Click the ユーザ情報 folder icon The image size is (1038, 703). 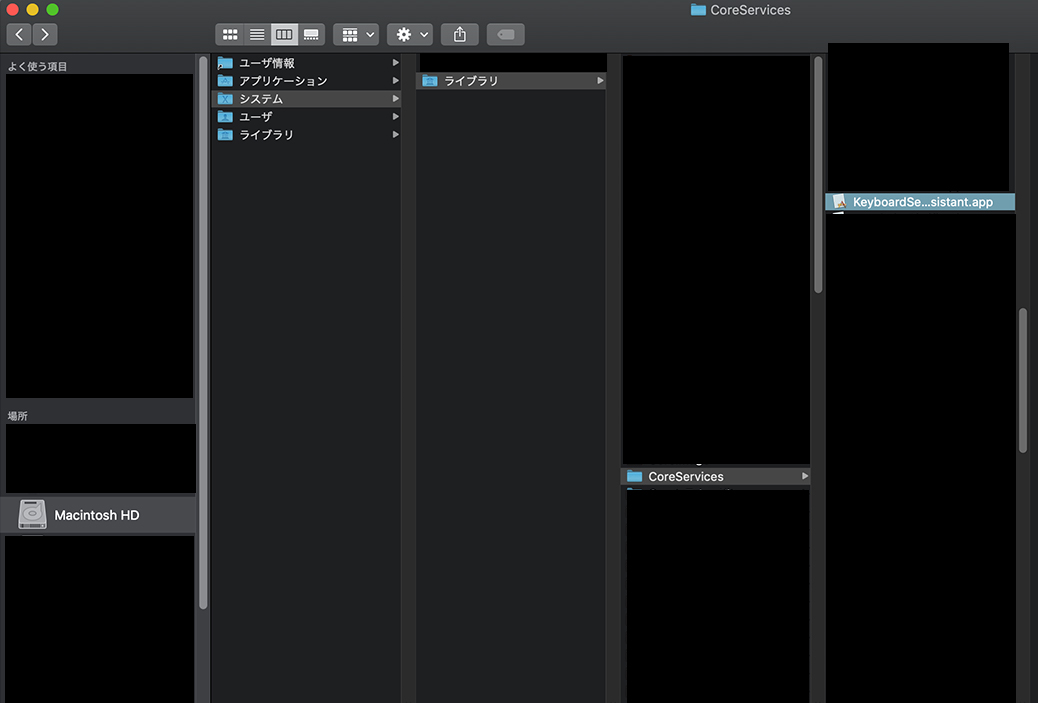tap(226, 63)
